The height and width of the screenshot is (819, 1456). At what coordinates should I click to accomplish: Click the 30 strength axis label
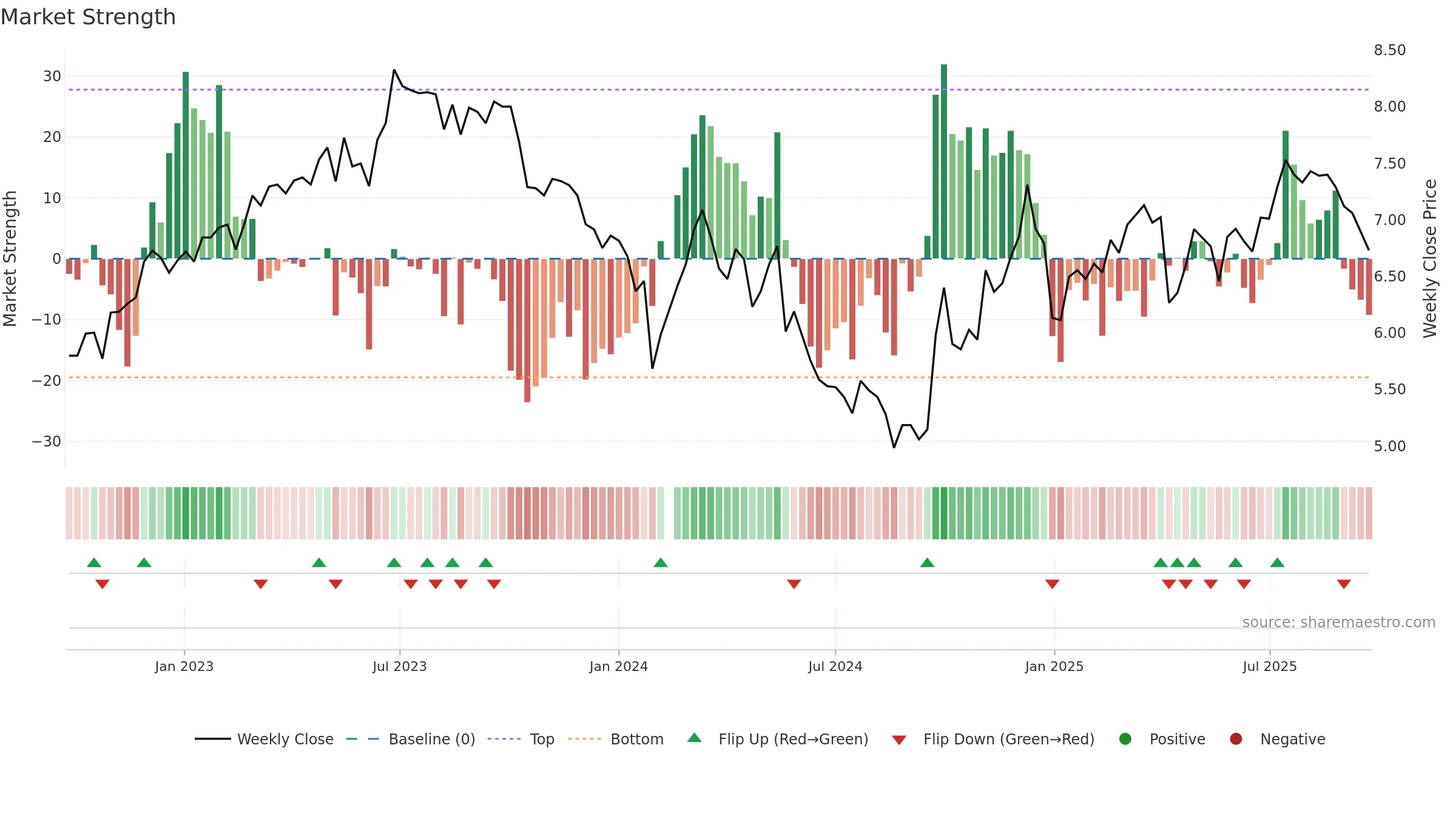tap(52, 76)
